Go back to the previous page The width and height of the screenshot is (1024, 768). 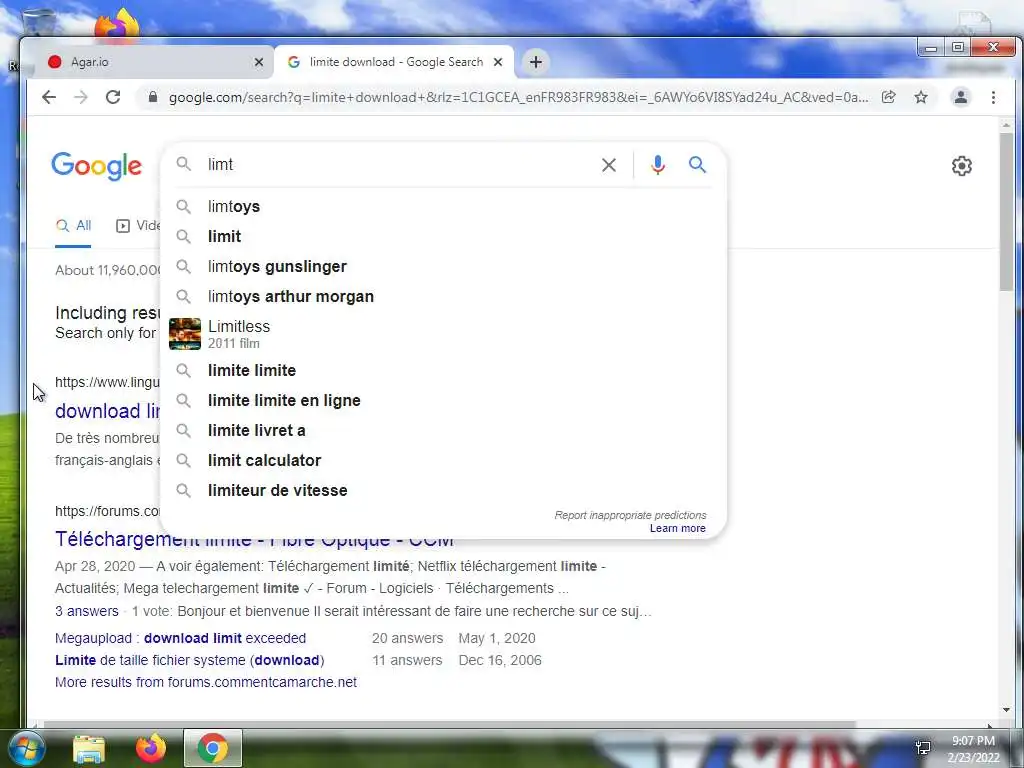(49, 97)
